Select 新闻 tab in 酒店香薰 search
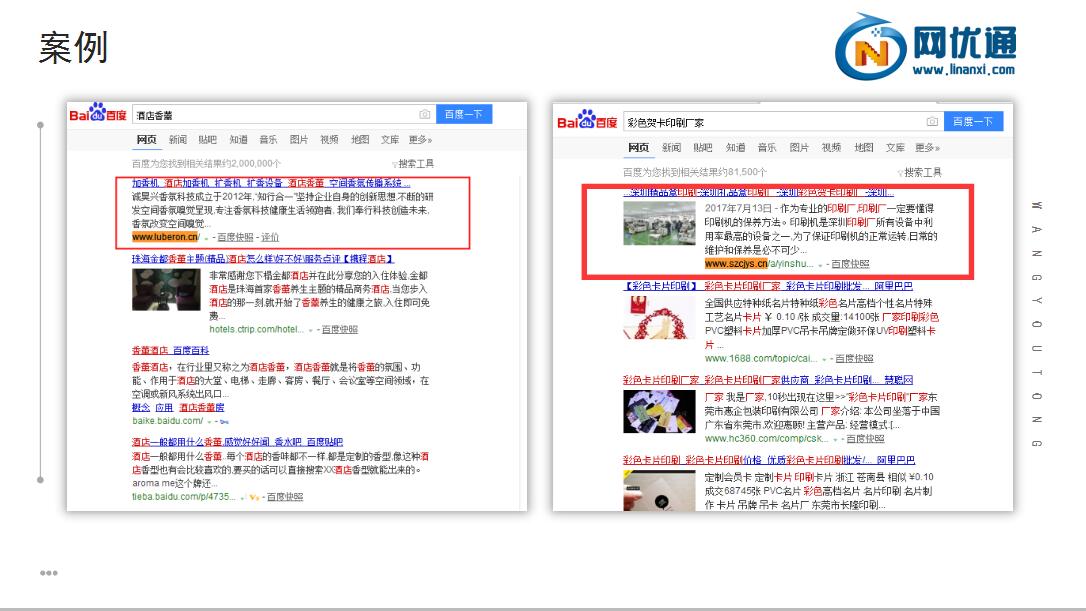This screenshot has width=1086, height=611. click(178, 140)
